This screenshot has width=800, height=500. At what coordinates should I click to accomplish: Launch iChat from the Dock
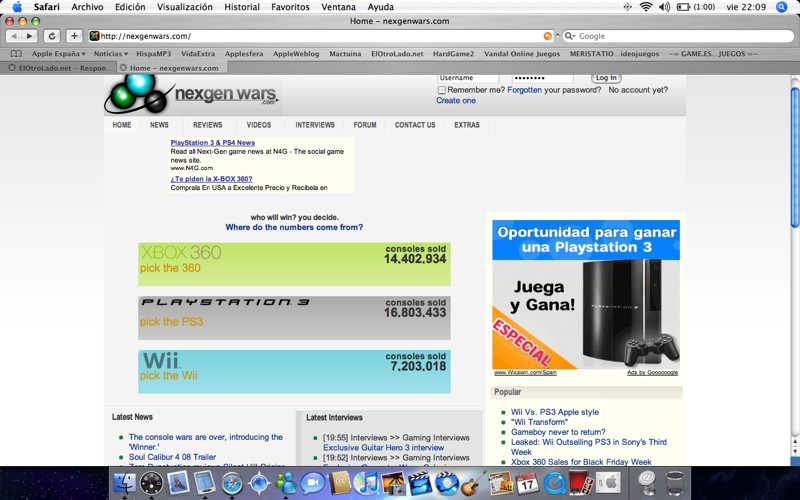point(312,482)
